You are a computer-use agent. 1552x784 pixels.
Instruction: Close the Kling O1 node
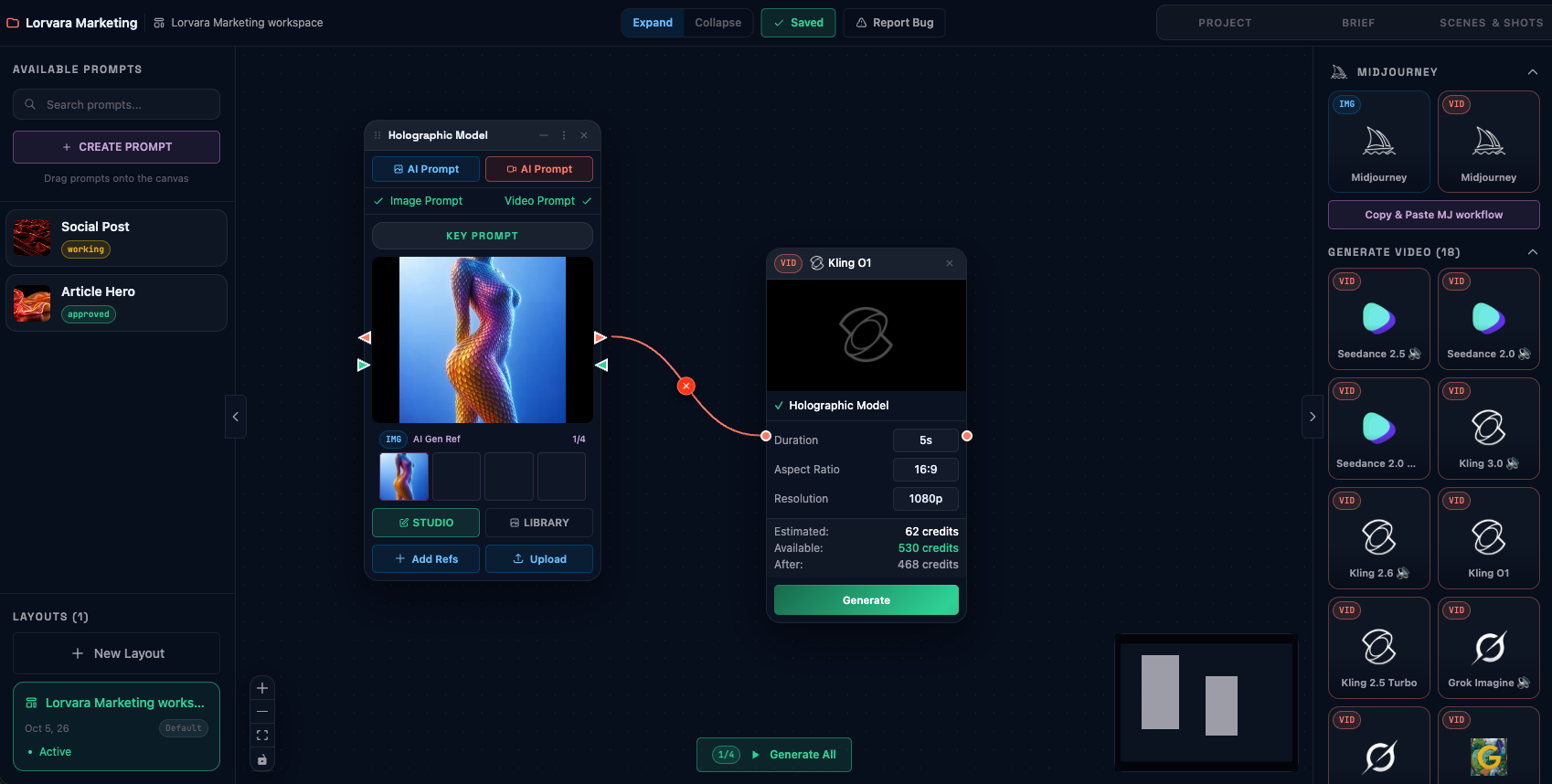pos(950,263)
